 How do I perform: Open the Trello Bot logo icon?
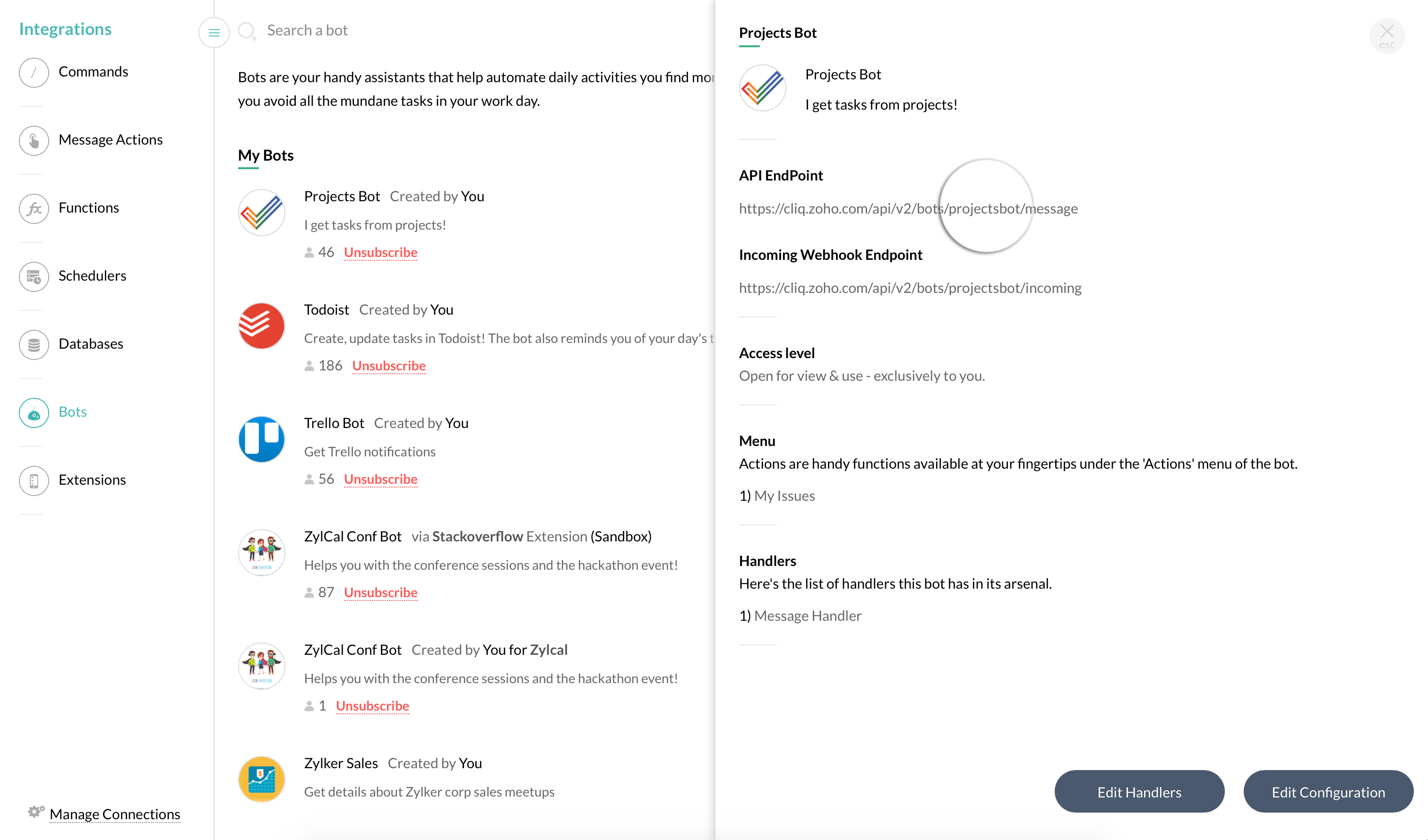click(261, 439)
